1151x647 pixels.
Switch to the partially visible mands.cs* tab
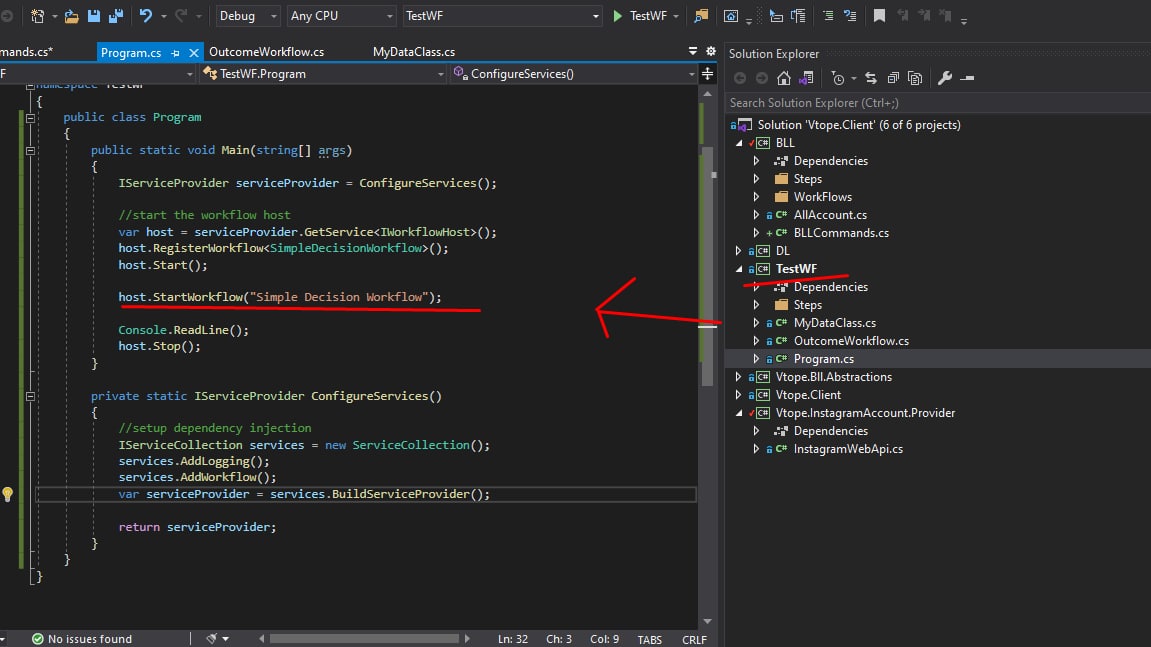(x=26, y=52)
